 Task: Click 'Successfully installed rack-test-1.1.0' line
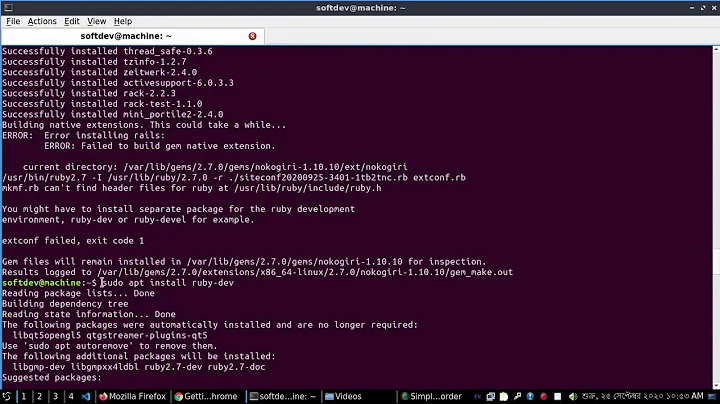(102, 104)
